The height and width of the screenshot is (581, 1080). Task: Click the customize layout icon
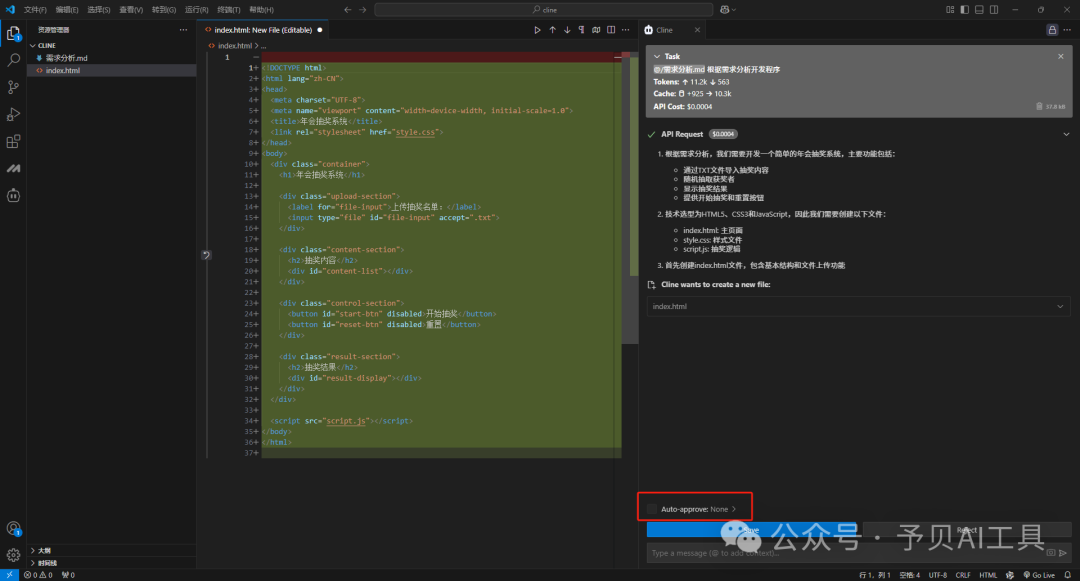pos(950,10)
